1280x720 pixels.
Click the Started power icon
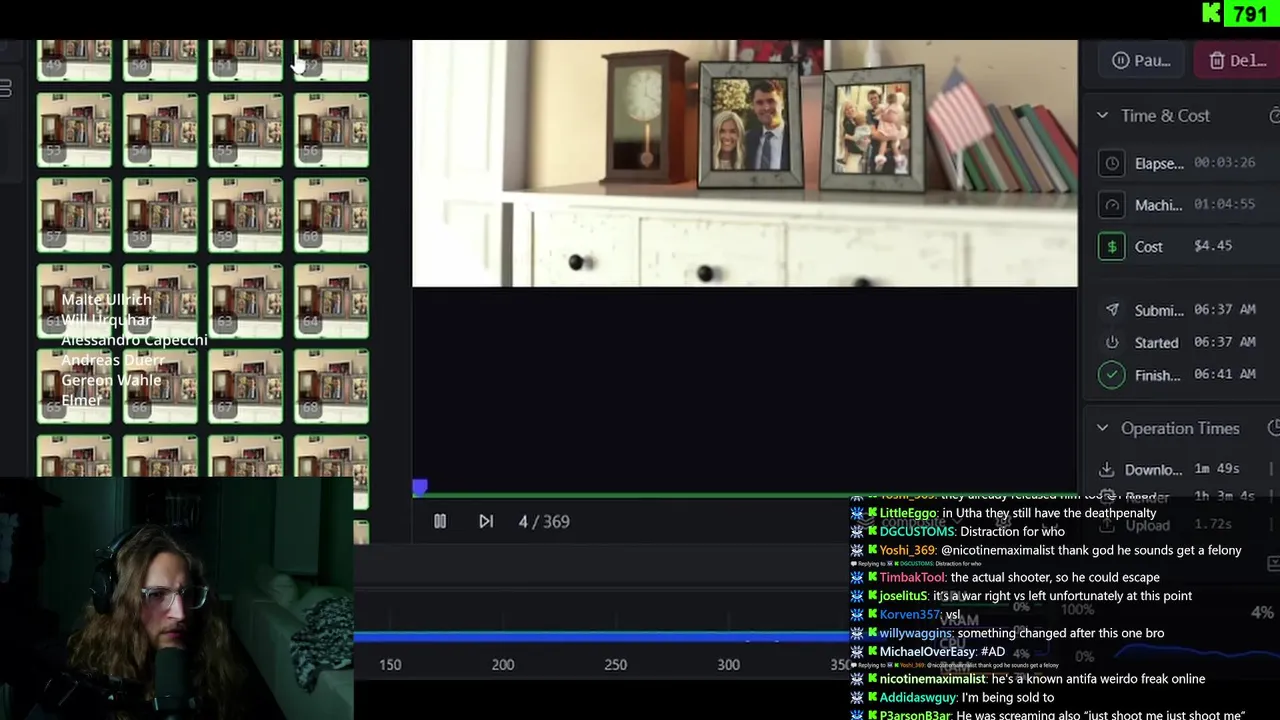(1111, 342)
